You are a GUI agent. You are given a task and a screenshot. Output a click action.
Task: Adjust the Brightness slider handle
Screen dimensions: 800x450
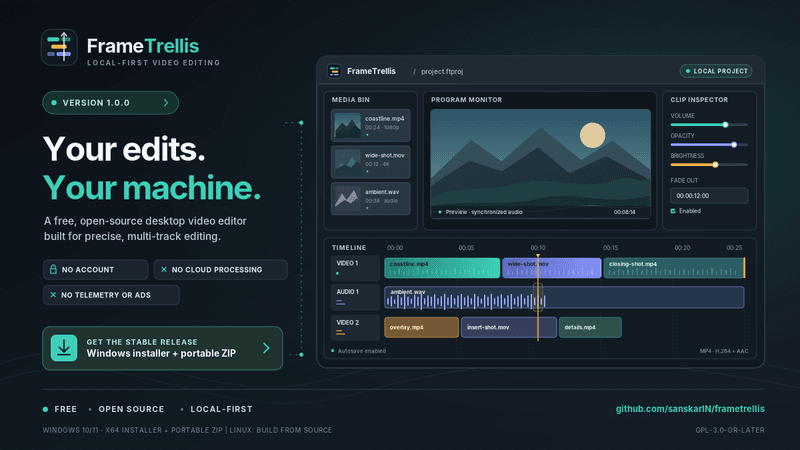coord(715,165)
